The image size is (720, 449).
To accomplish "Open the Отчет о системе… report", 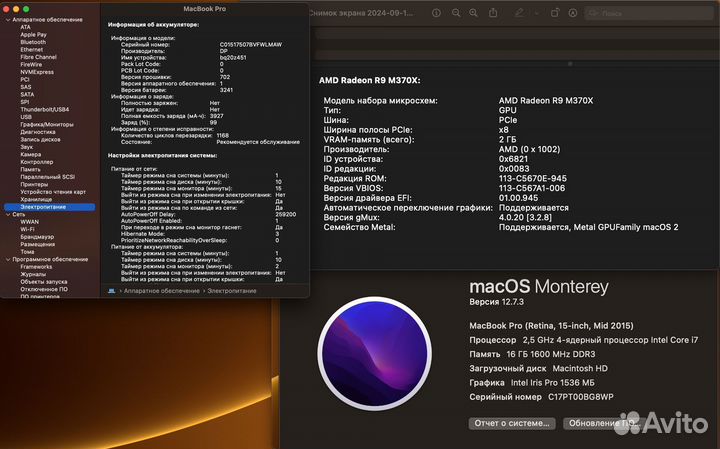I will click(512, 423).
